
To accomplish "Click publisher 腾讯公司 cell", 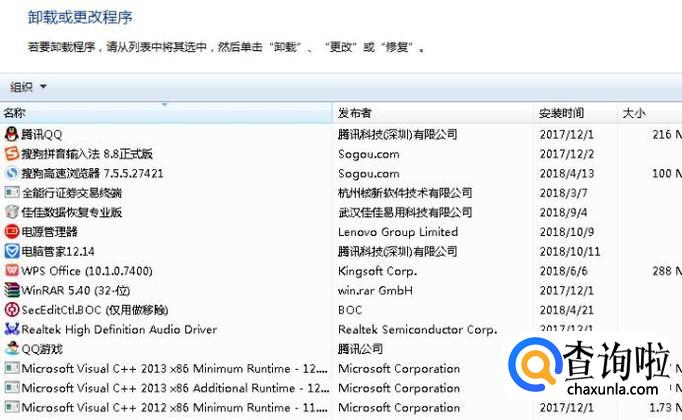I will (361, 349).
